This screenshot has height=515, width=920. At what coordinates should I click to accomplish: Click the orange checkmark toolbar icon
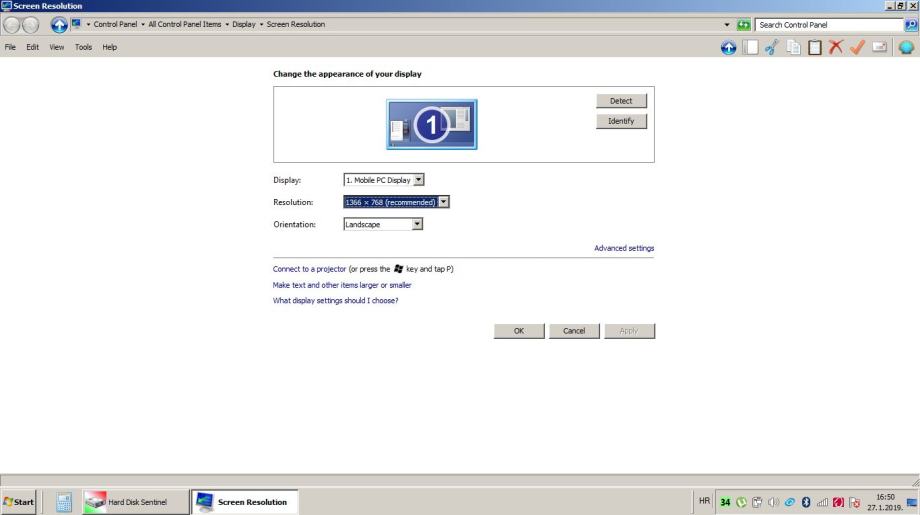[857, 48]
